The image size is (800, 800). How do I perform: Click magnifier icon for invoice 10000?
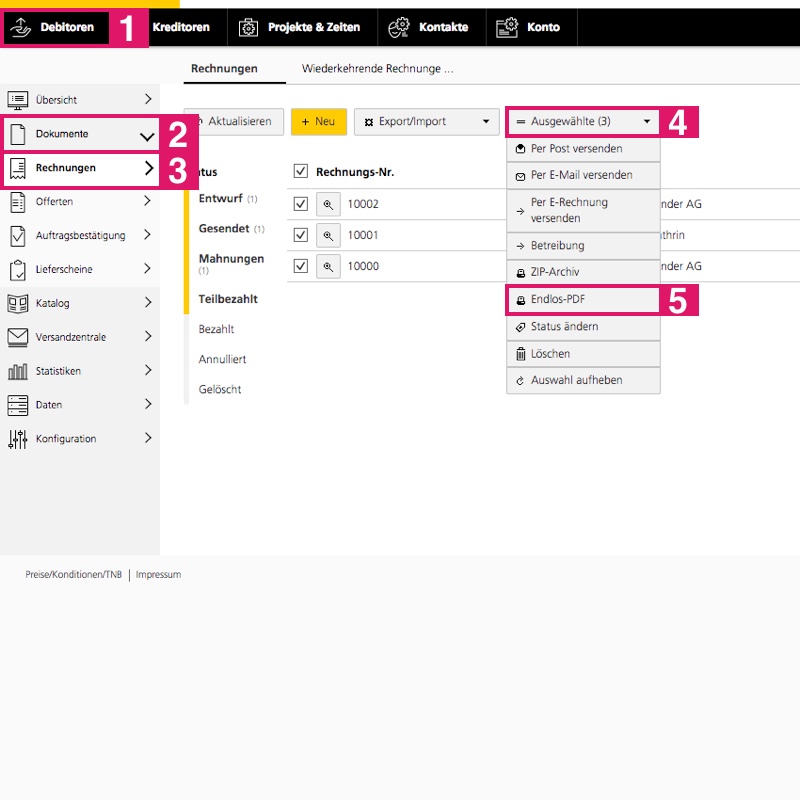tap(328, 266)
